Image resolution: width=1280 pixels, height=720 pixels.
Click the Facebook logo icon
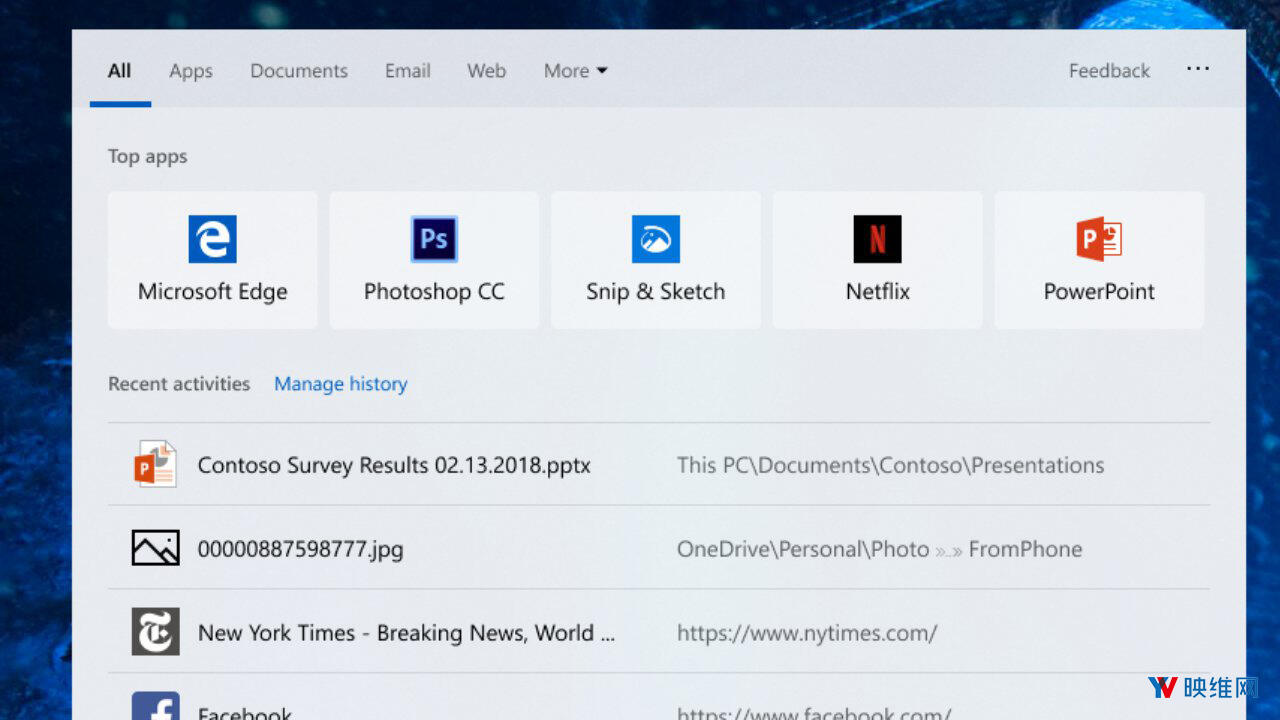(x=155, y=706)
